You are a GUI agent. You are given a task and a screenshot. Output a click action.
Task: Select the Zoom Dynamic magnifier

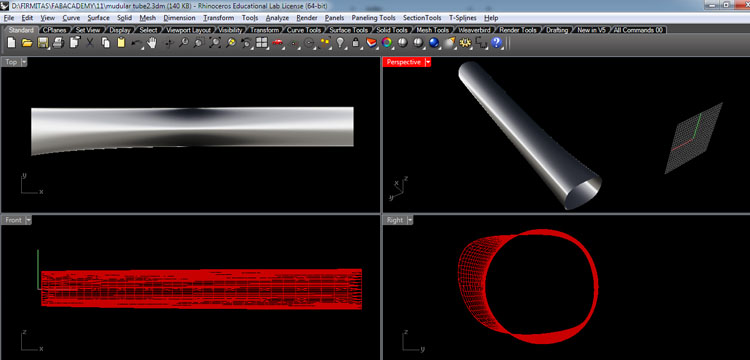click(x=183, y=43)
